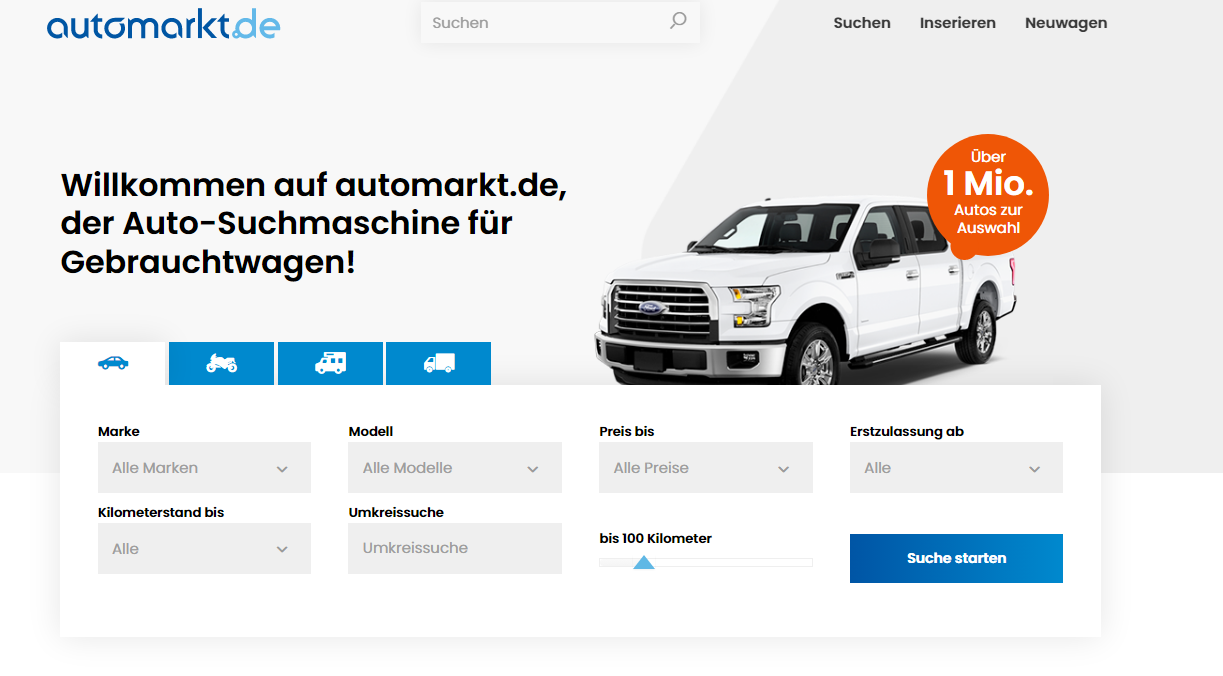Select the truck vehicle type tab

[x=438, y=363]
